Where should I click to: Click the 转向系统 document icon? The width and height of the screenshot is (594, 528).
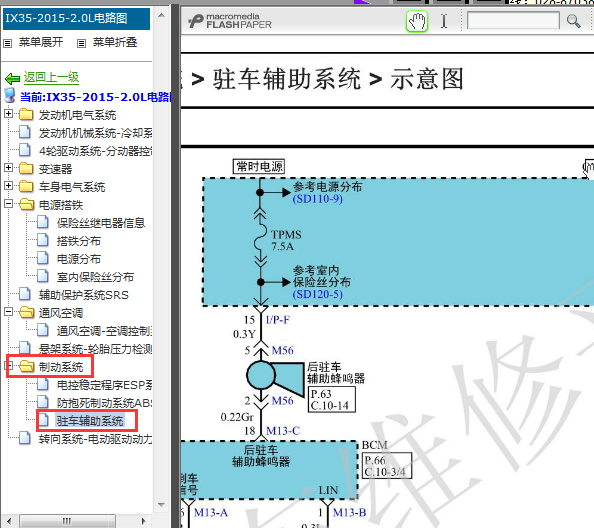pyautogui.click(x=25, y=438)
